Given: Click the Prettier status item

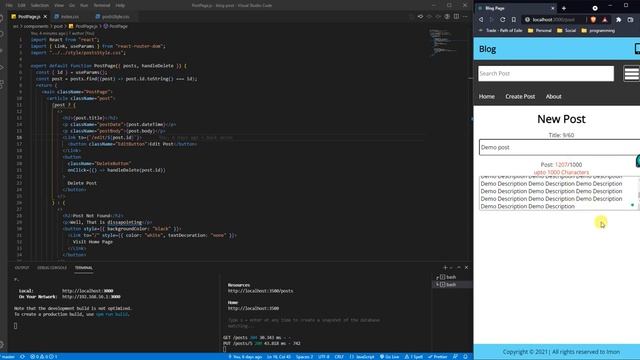Looking at the screenshot, I should pos(438,357).
